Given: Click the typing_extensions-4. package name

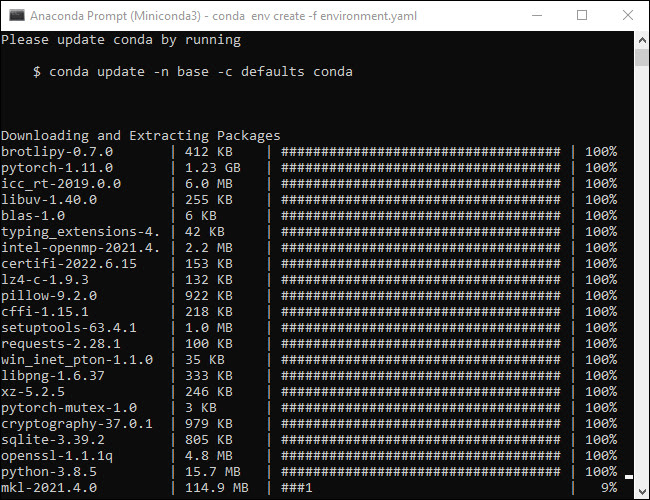Looking at the screenshot, I should click(80, 232).
